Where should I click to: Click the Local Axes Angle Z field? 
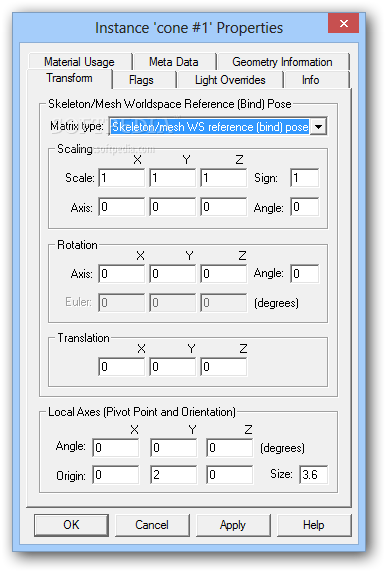tap(229, 448)
